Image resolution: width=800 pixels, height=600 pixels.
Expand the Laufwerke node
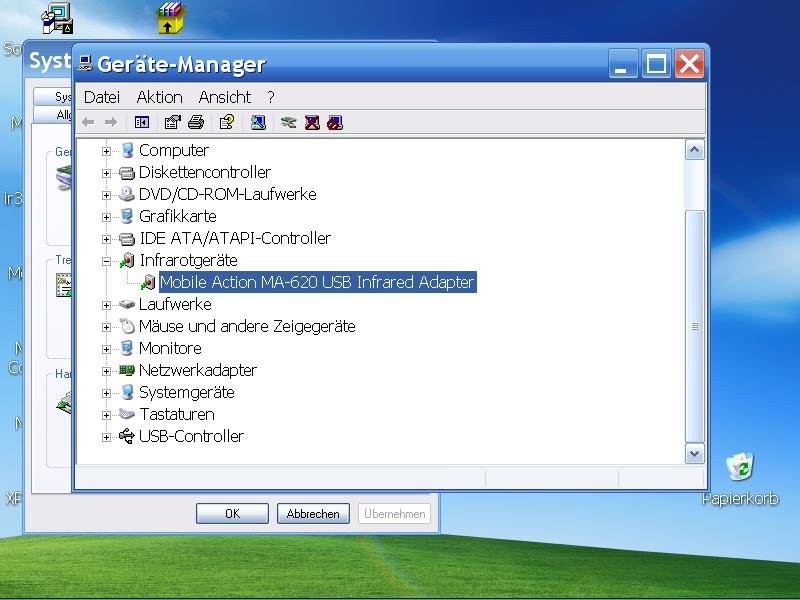point(106,305)
